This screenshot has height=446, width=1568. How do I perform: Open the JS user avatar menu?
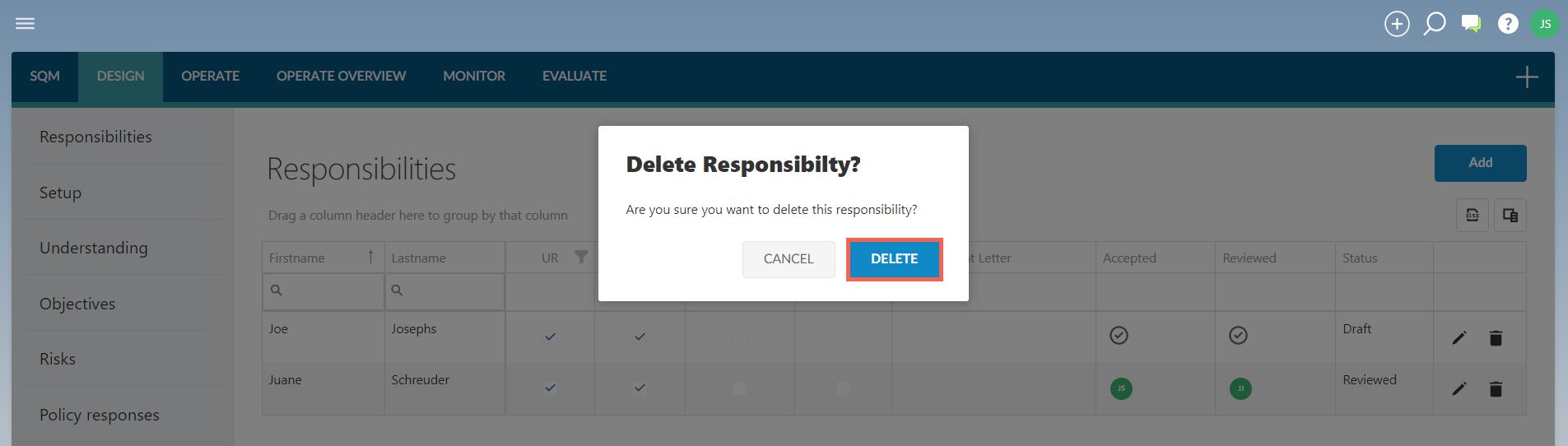point(1545,24)
